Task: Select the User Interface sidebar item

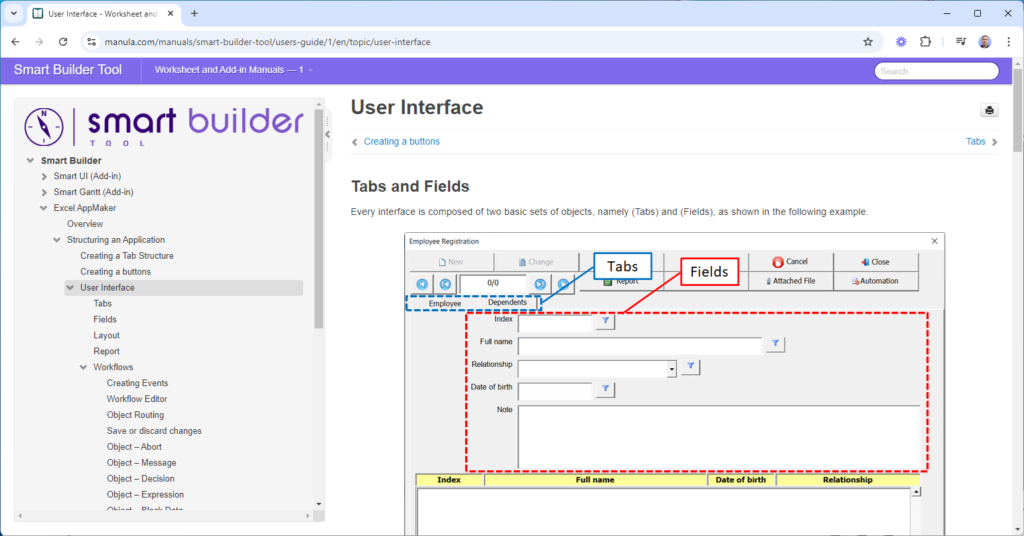Action: coord(184,288)
